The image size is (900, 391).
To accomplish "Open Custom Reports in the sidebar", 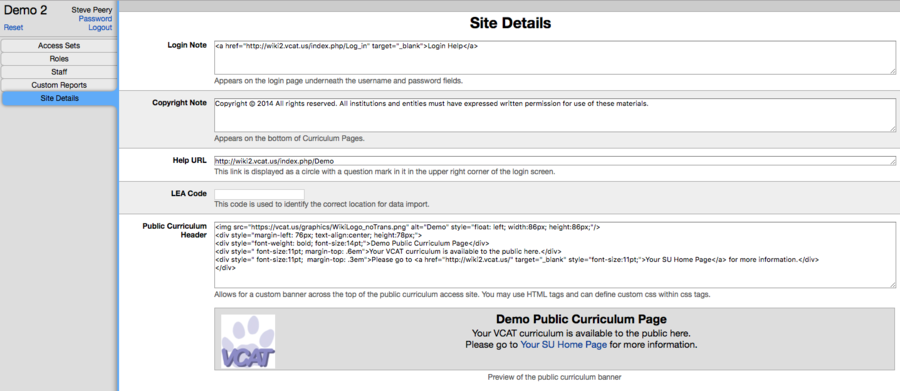I will pos(59,85).
